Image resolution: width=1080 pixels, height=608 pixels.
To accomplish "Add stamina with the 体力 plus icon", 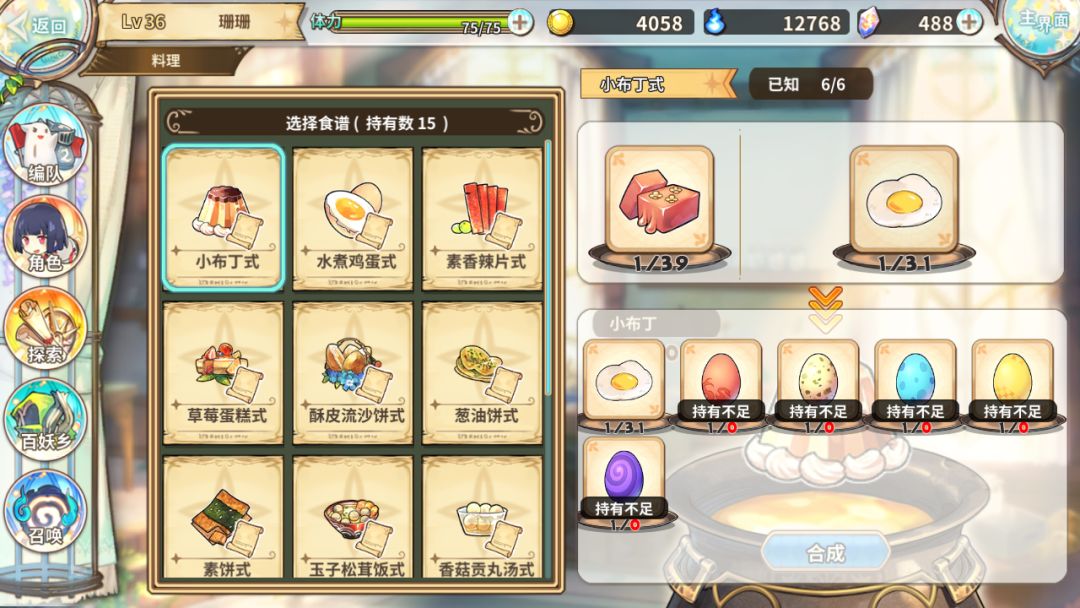I will tap(520, 22).
